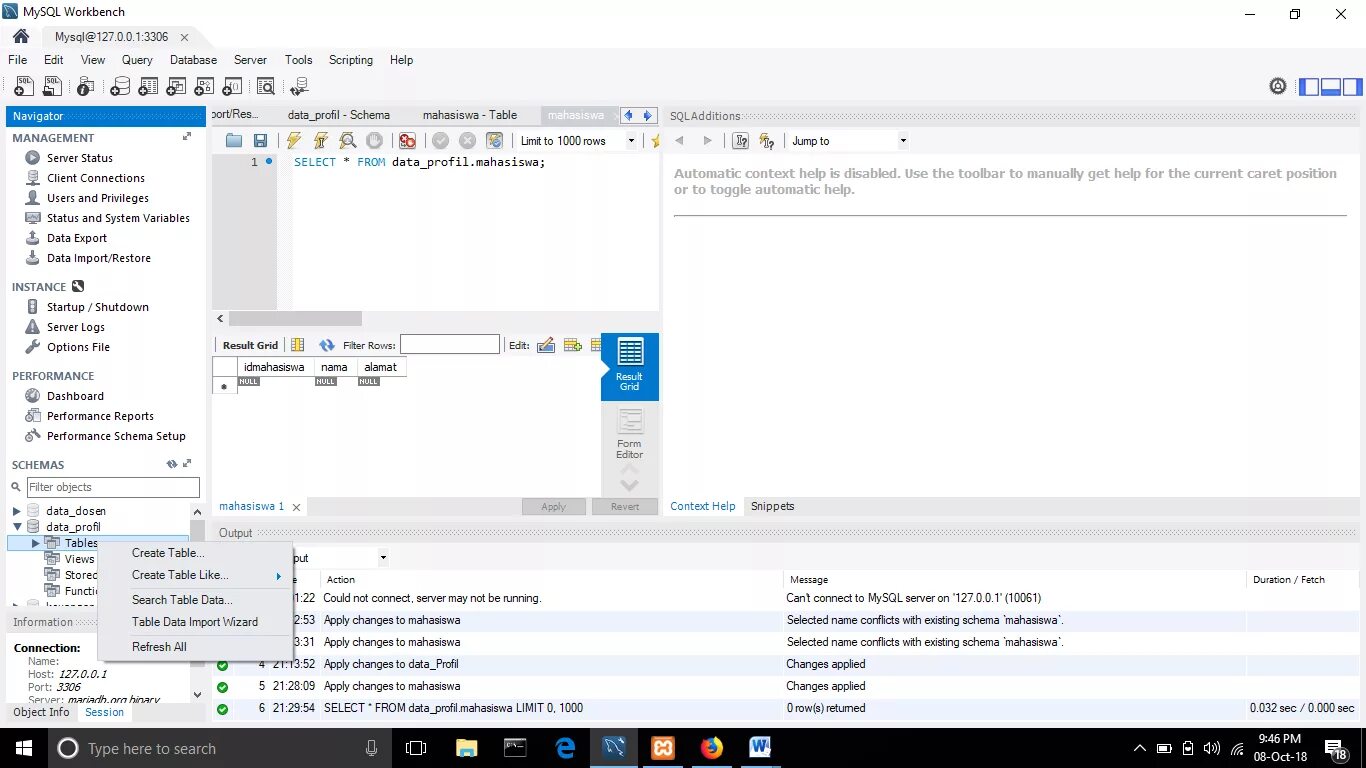
Task: Click the Filter objects search field
Action: [x=113, y=487]
